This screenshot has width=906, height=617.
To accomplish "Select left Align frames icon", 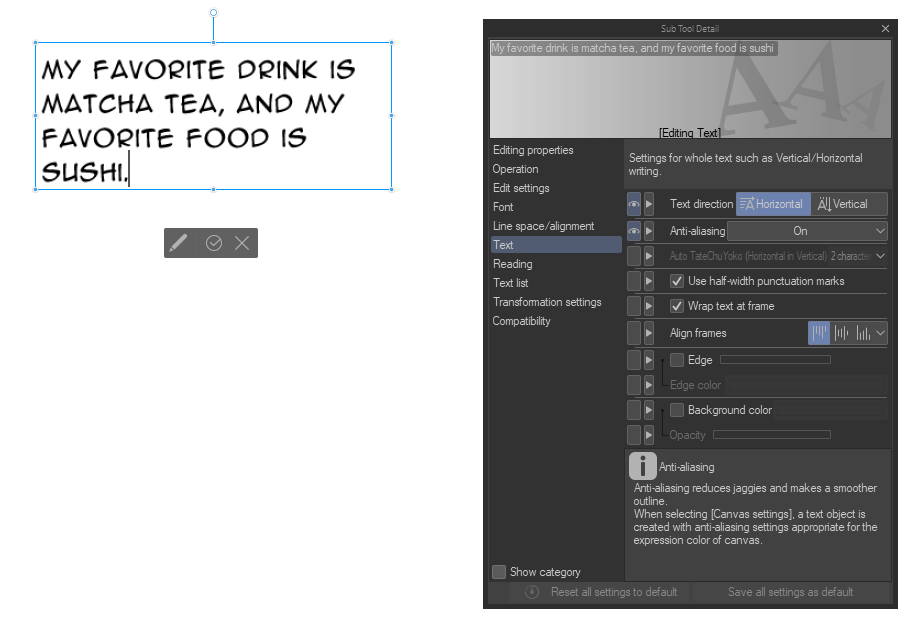I will [819, 333].
